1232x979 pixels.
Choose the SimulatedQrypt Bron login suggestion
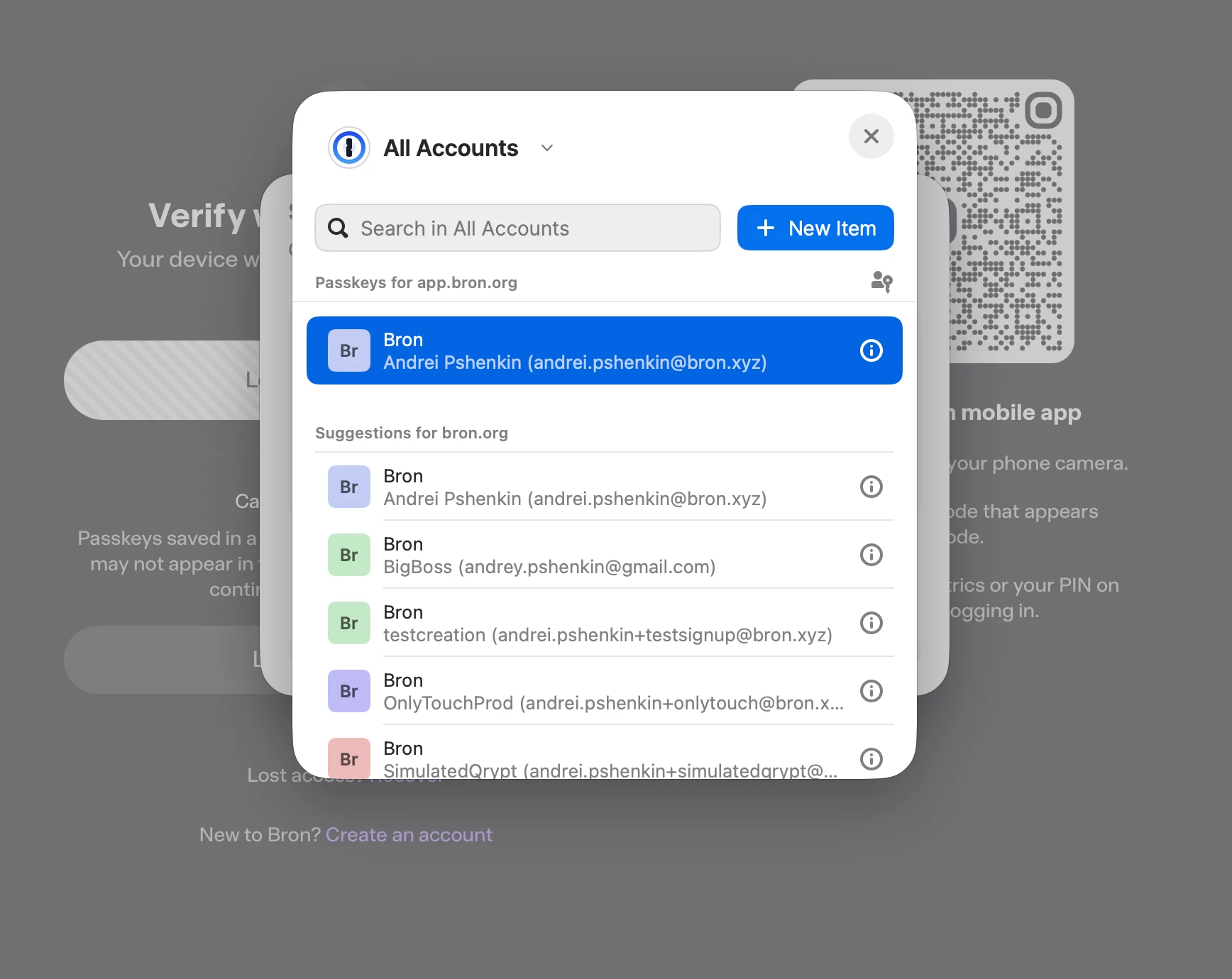(605, 753)
